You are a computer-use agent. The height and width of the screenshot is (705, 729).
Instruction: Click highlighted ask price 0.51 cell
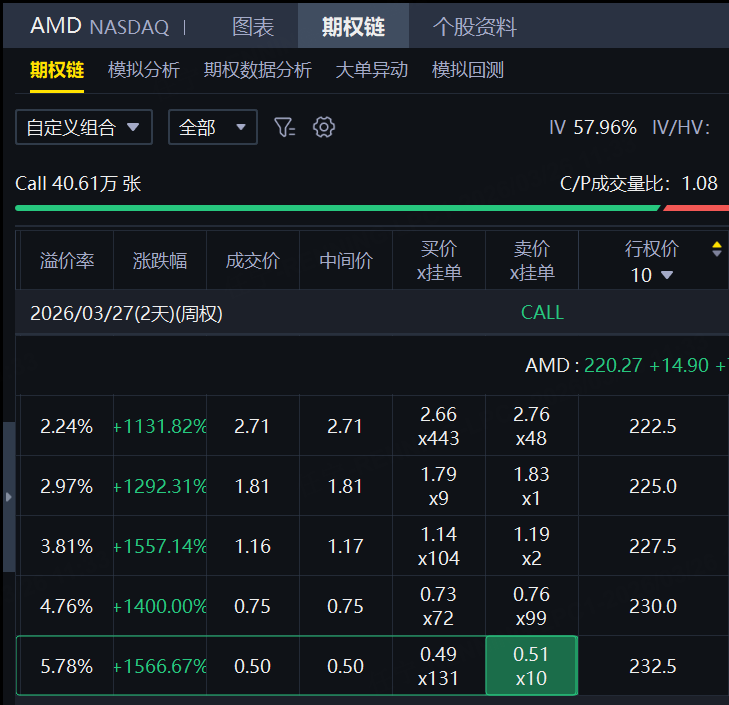tap(531, 665)
